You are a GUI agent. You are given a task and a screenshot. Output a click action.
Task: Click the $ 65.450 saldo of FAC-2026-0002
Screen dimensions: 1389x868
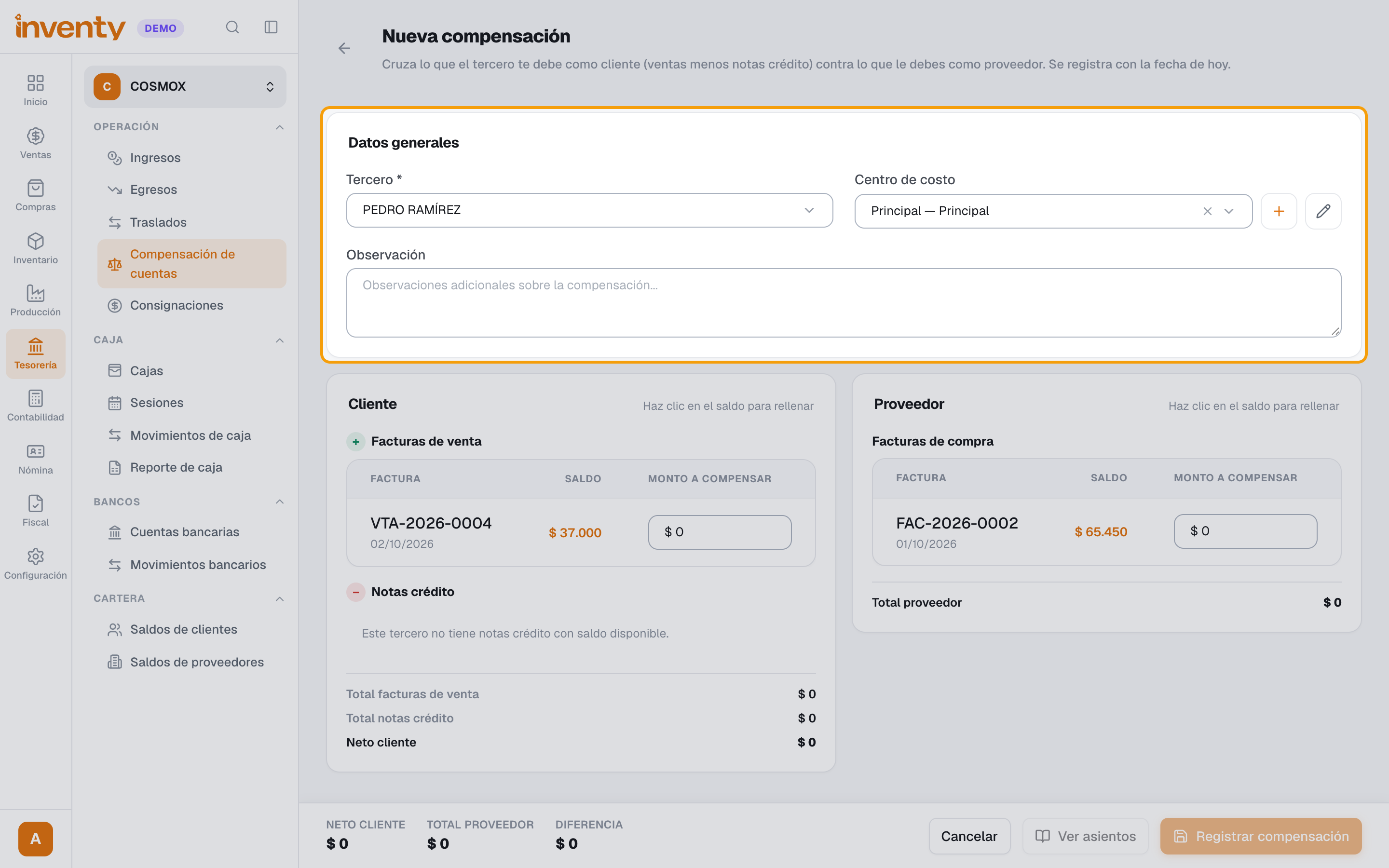[1101, 531]
